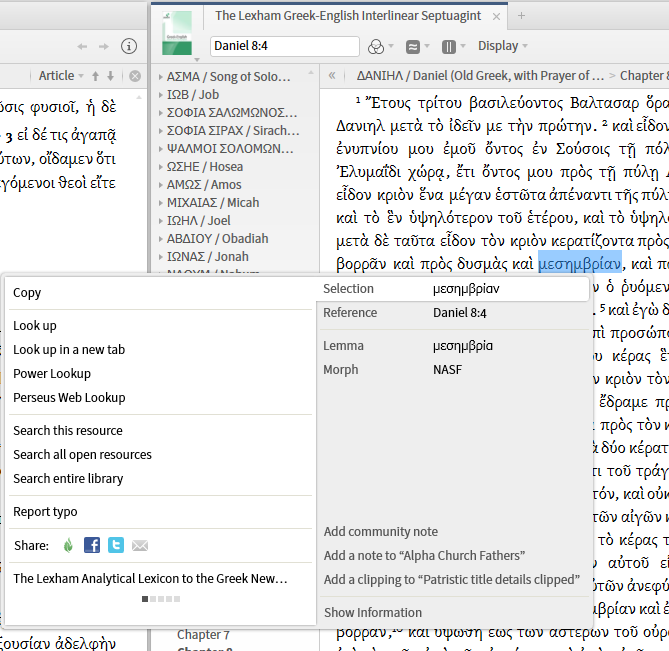The image size is (669, 651).
Task: Open the Article navigation dropdown
Action: (61, 76)
